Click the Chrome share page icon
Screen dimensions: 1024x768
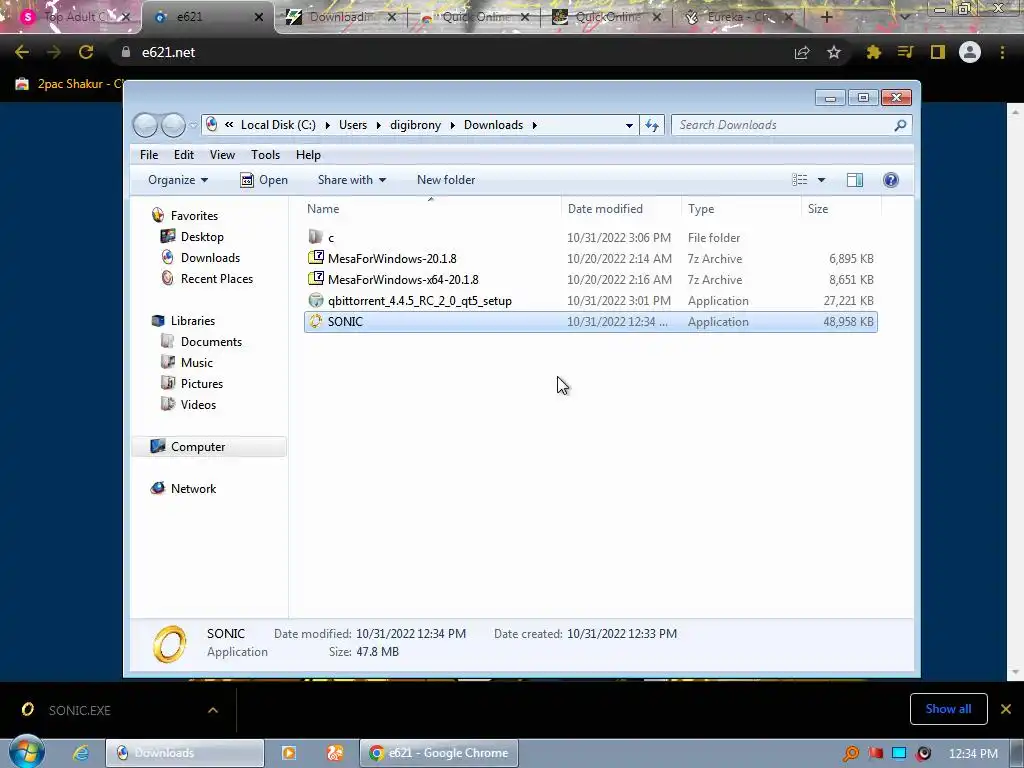pos(801,52)
